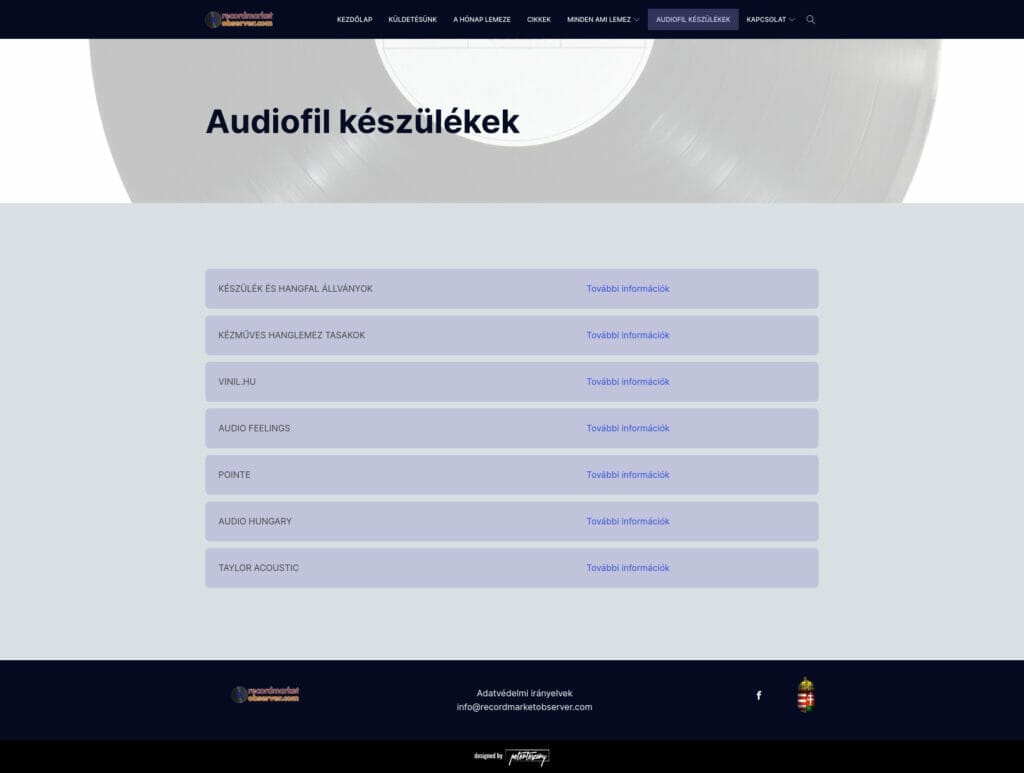1024x773 pixels.
Task: Click the info@recordmarketobserver.com email address
Action: tap(525, 706)
